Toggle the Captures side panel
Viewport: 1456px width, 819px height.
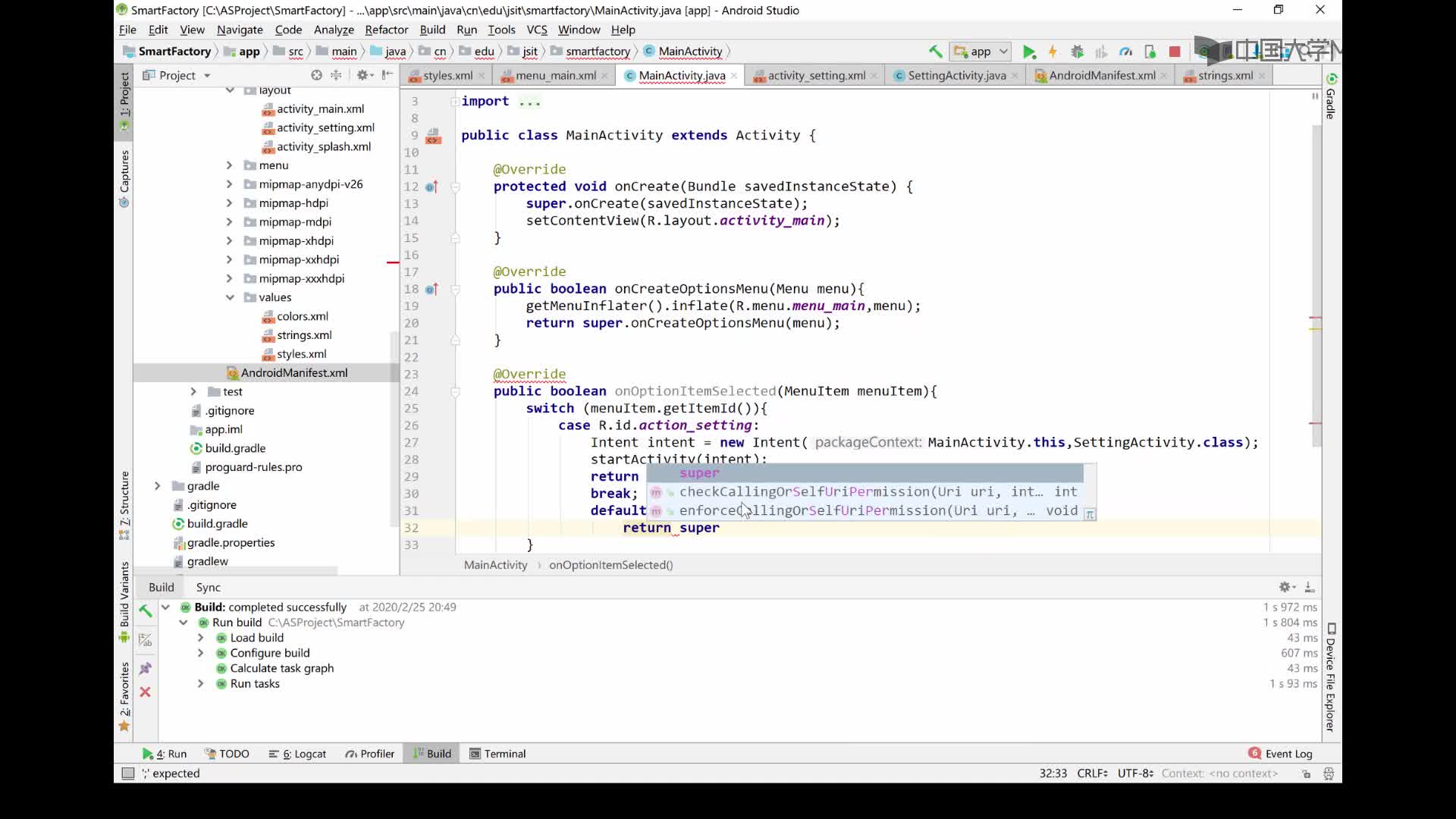(x=124, y=179)
